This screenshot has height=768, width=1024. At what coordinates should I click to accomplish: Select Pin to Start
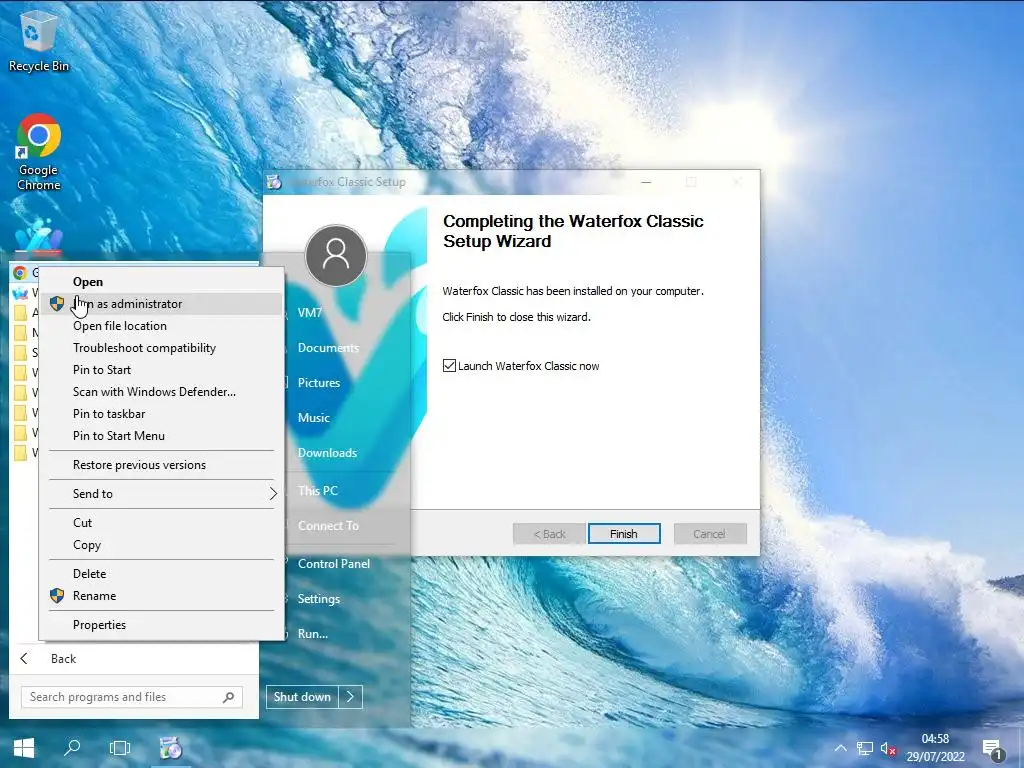click(161, 370)
